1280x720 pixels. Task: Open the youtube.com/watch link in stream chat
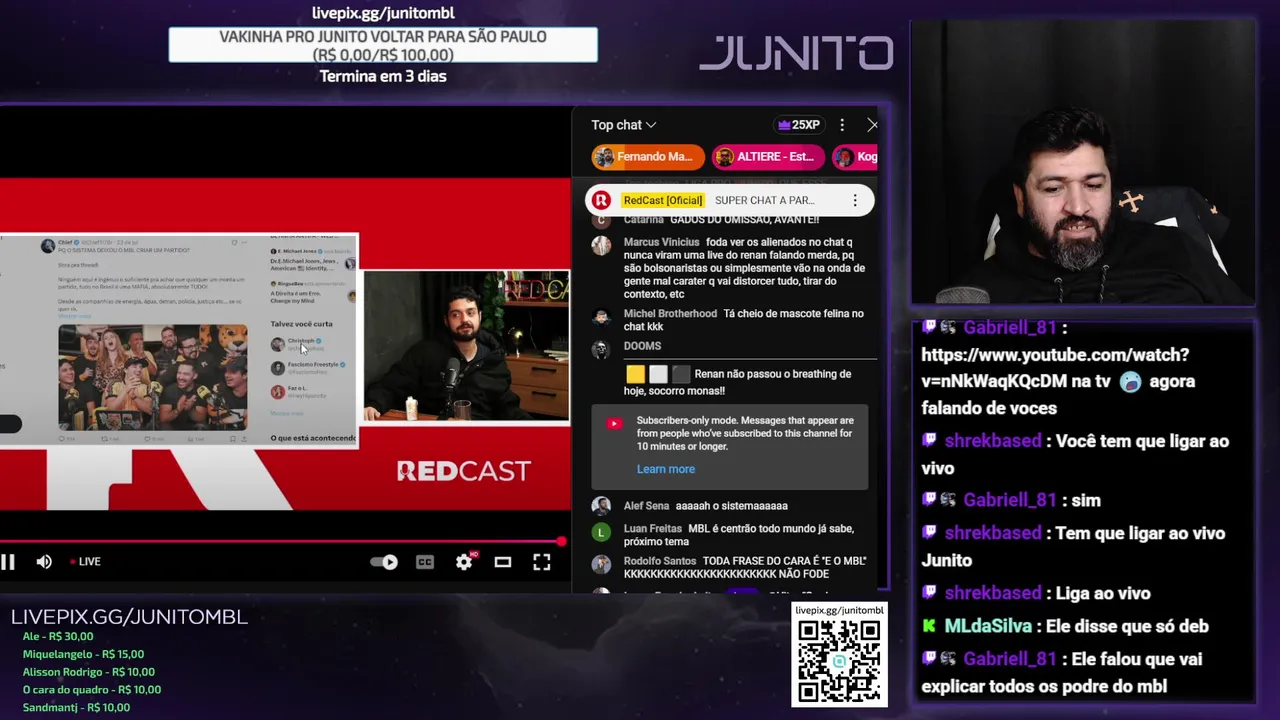[x=1055, y=368]
